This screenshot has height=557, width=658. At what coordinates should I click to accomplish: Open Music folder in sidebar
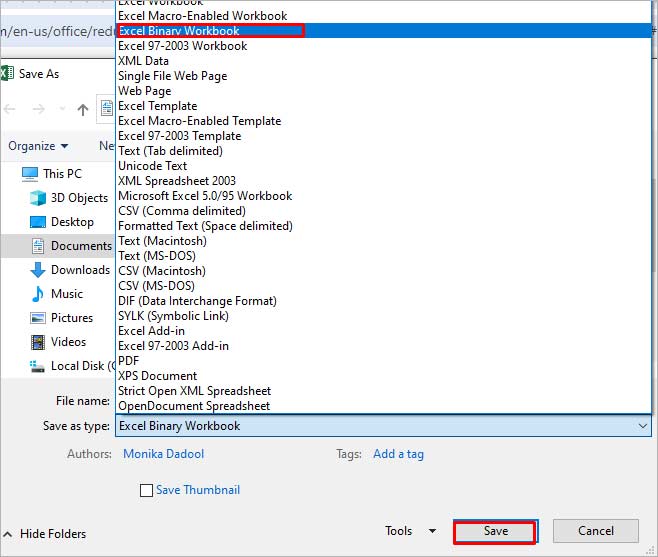[57, 294]
